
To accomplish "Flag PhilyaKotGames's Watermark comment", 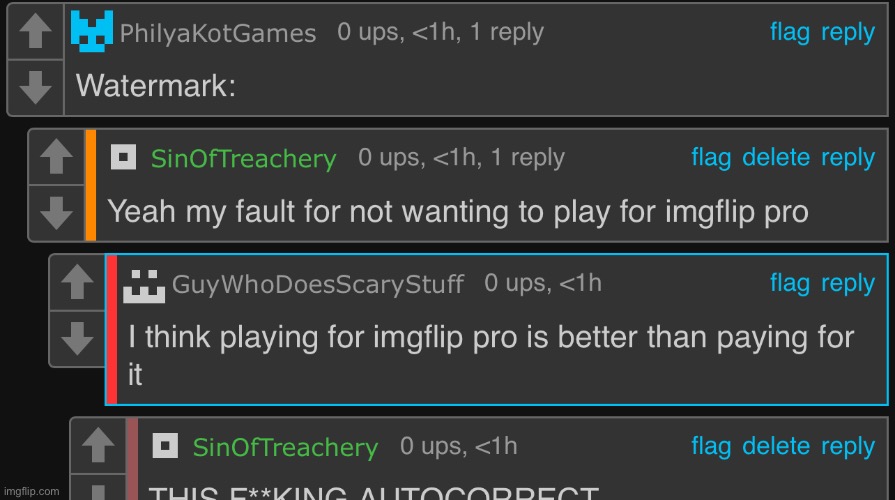I will [x=790, y=33].
